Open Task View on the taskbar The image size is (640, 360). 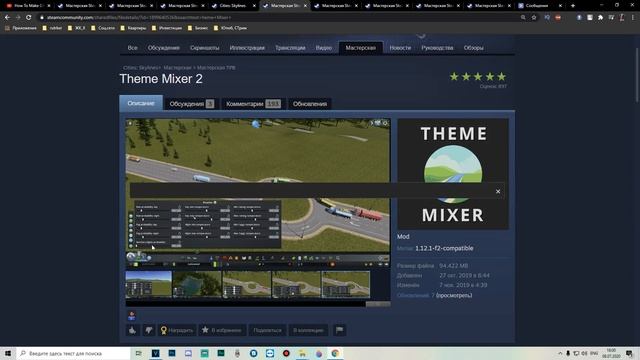(139, 353)
